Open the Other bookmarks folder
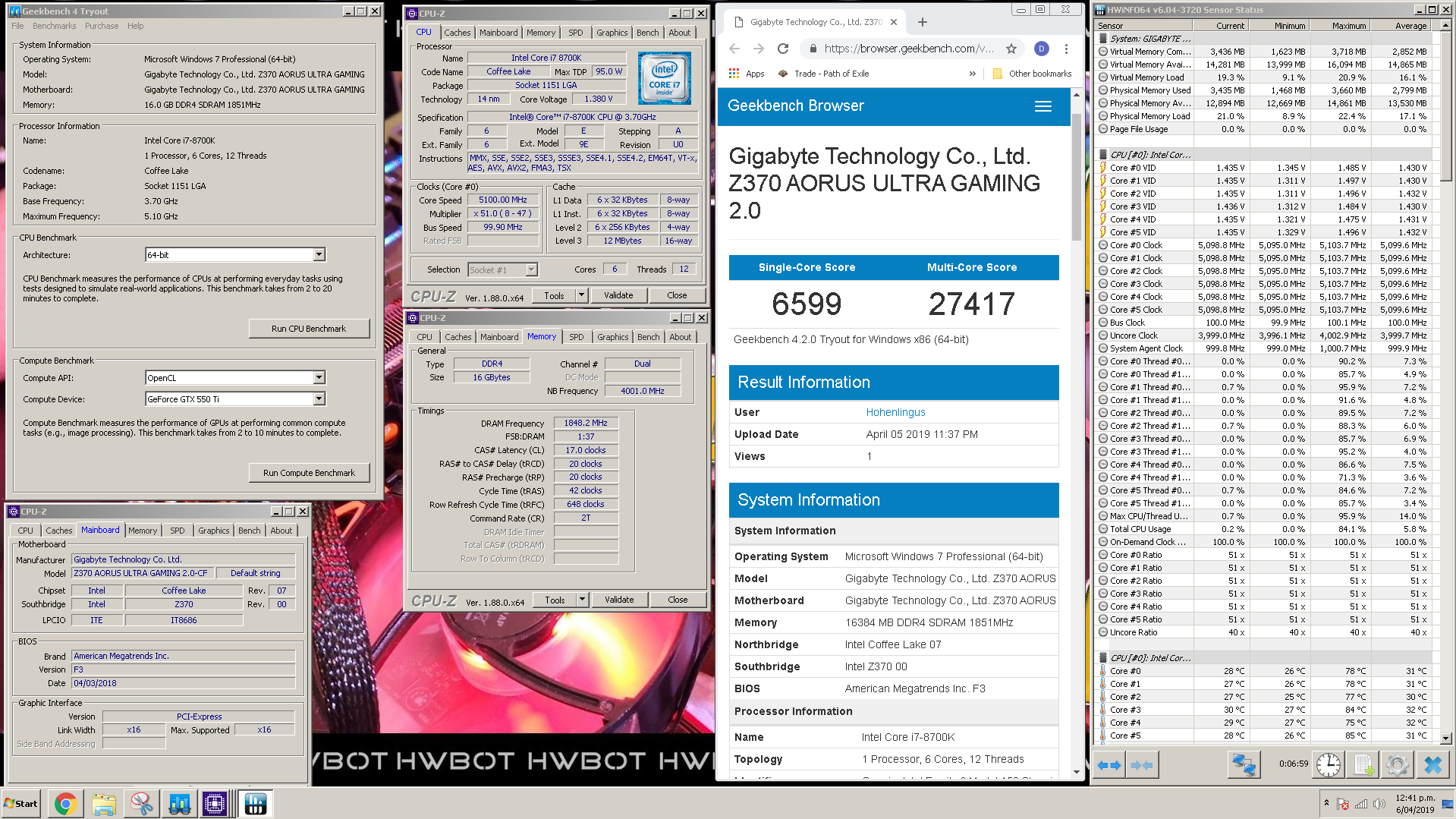Viewport: 1456px width, 819px height. [1032, 74]
